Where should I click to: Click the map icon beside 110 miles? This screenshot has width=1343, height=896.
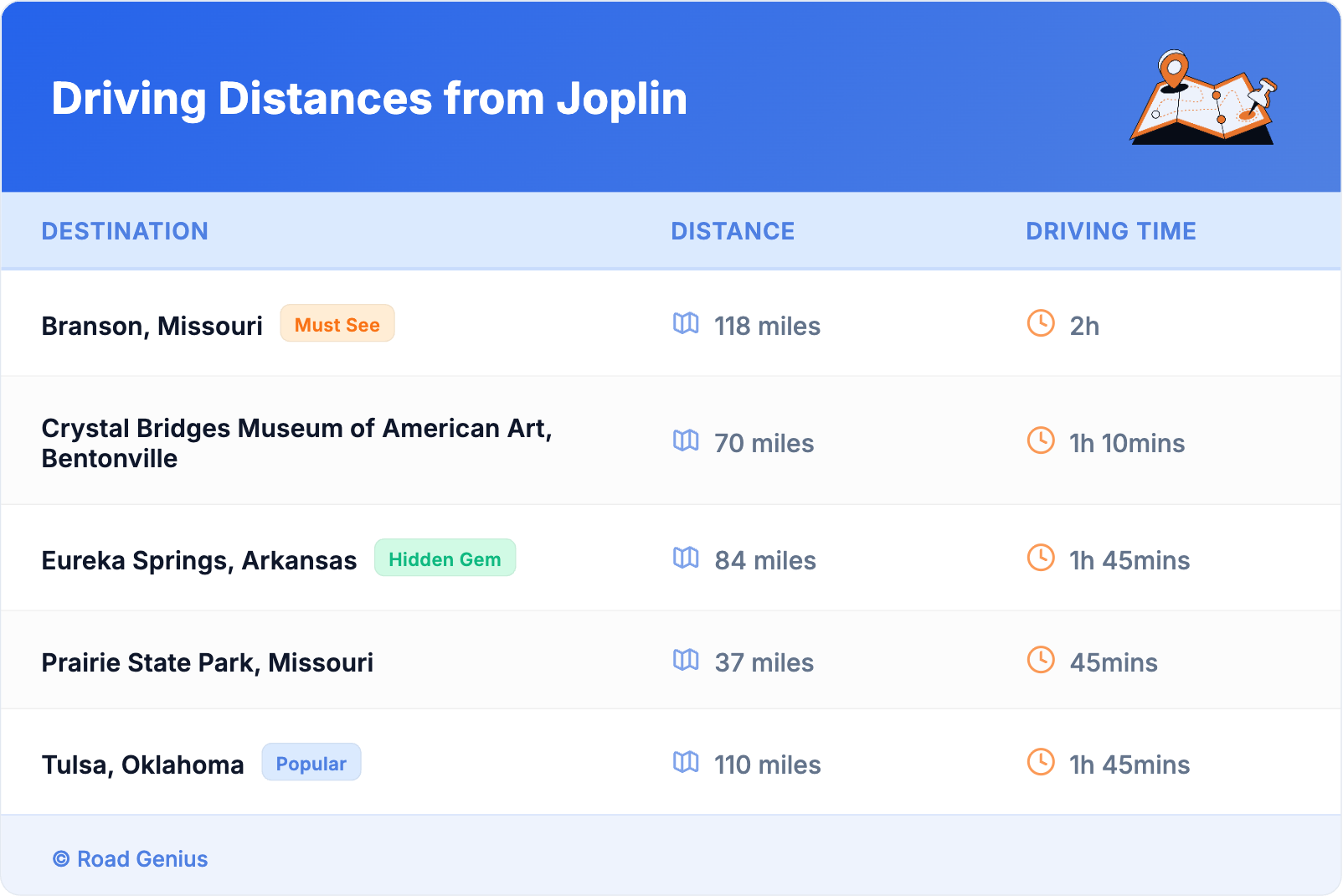[x=686, y=762]
